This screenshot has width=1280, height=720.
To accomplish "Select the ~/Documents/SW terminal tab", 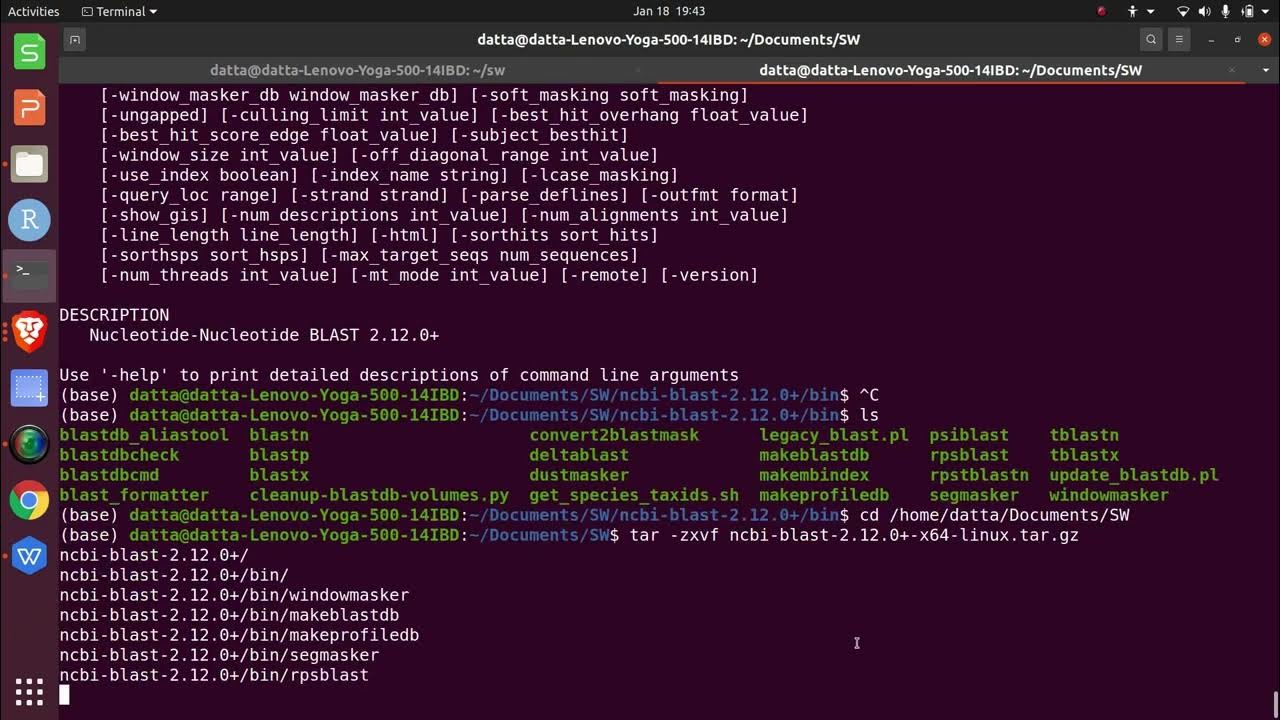I will click(x=950, y=70).
